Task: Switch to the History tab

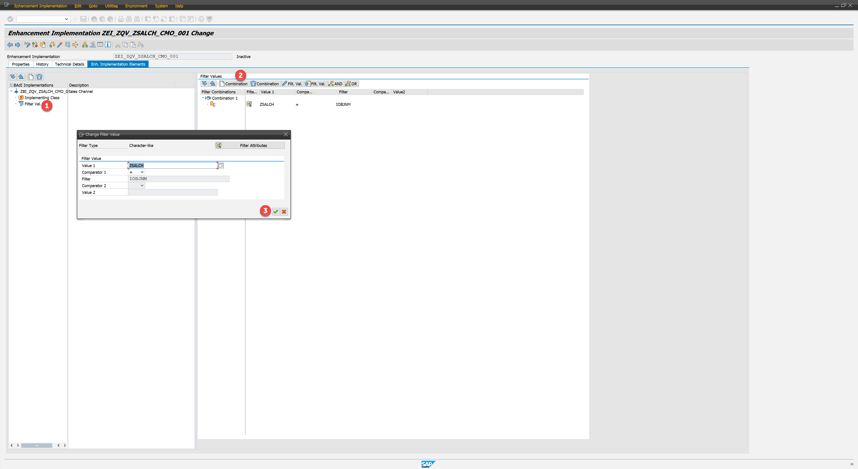Action: coord(42,64)
